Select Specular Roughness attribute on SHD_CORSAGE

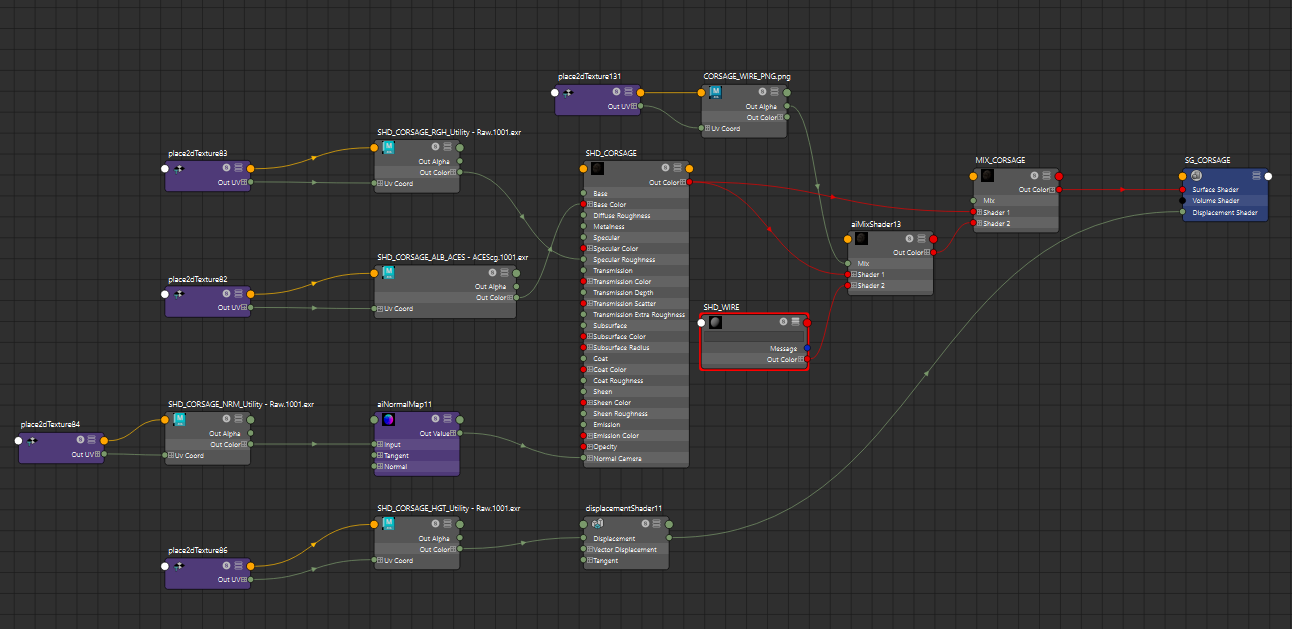tap(636, 260)
